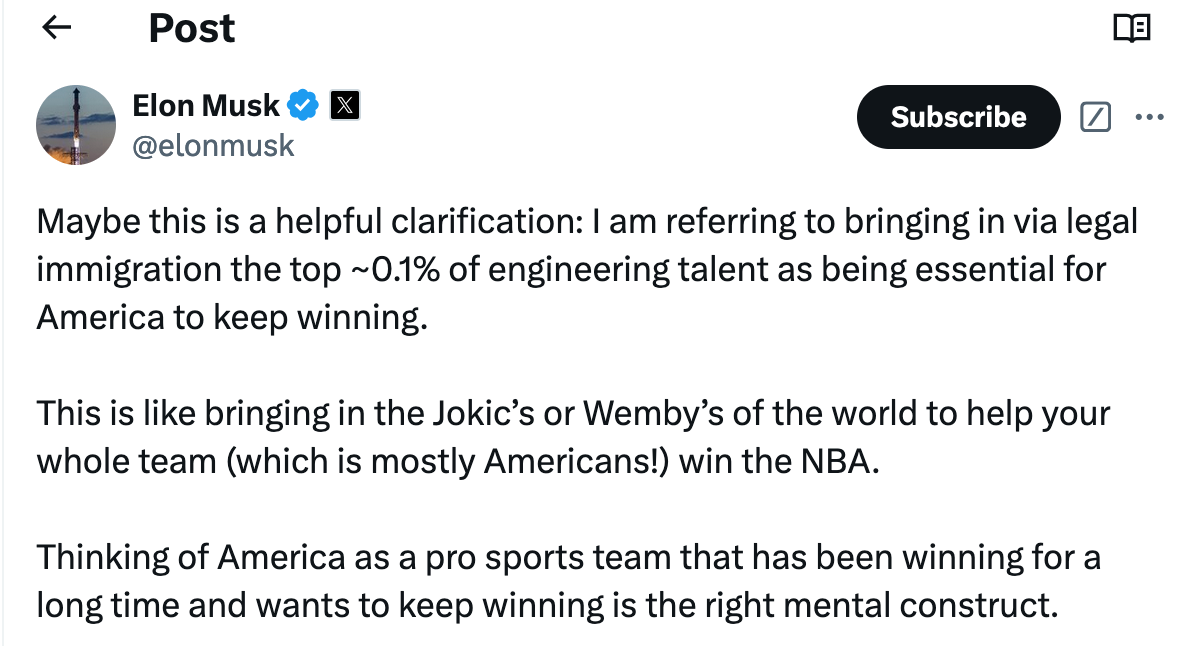Click the paragraph starting 'Thinking of America'
Image resolution: width=1198 pixels, height=646 pixels.
[x=568, y=581]
